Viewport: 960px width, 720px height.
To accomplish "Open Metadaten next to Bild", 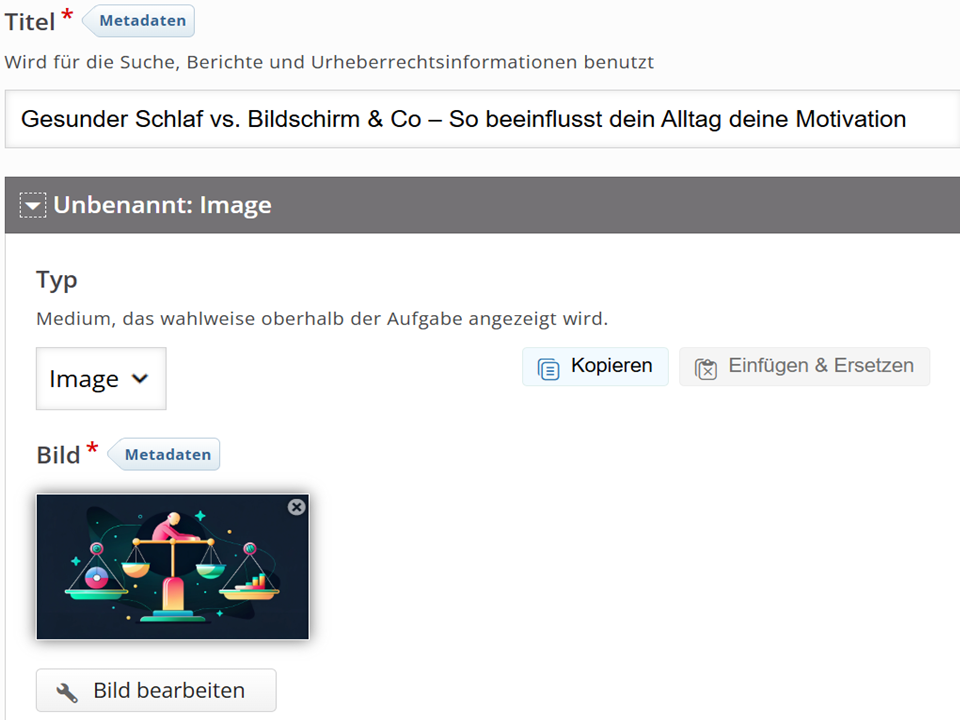I will [167, 455].
